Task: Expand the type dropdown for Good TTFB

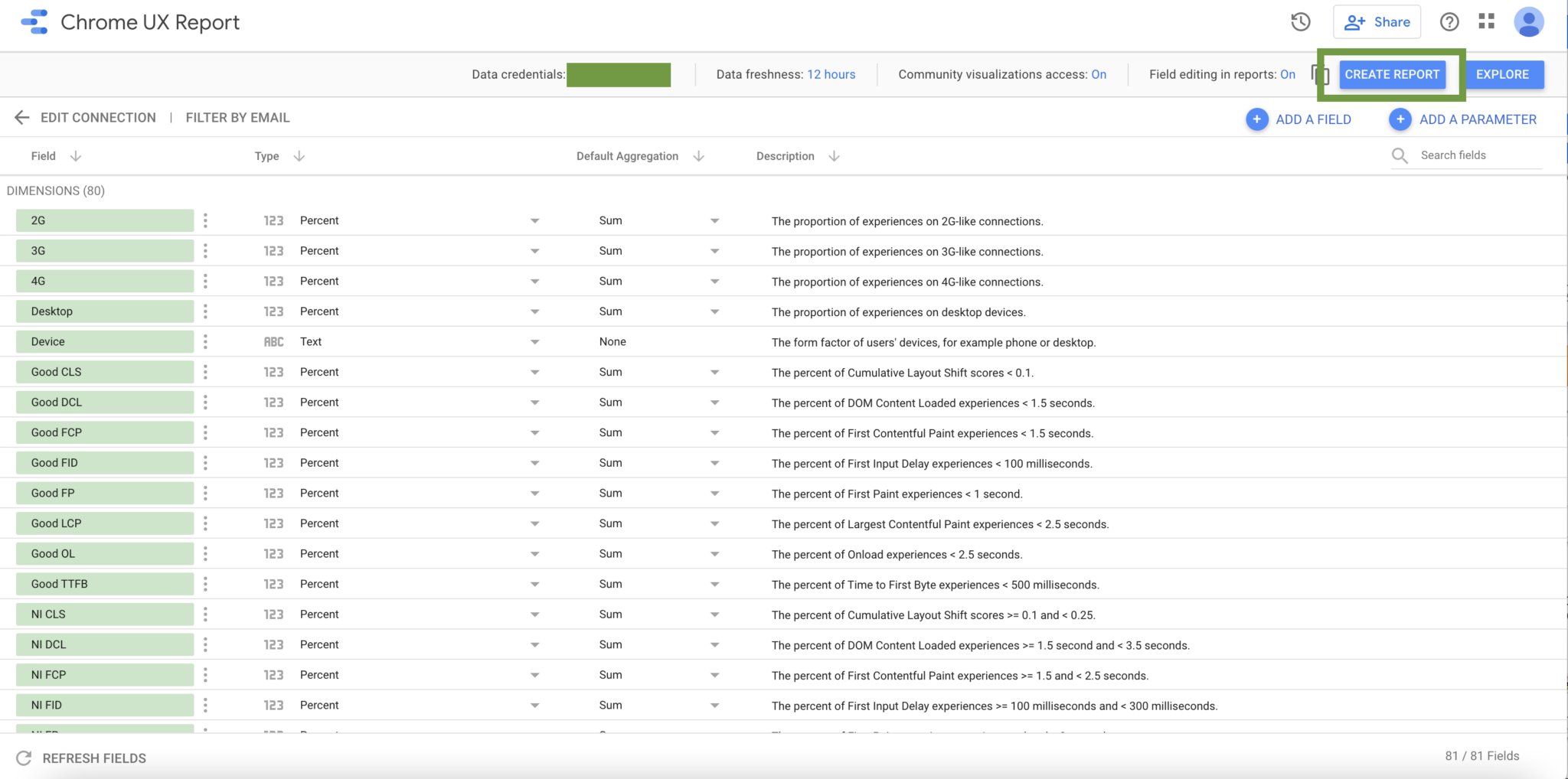Action: (x=535, y=585)
